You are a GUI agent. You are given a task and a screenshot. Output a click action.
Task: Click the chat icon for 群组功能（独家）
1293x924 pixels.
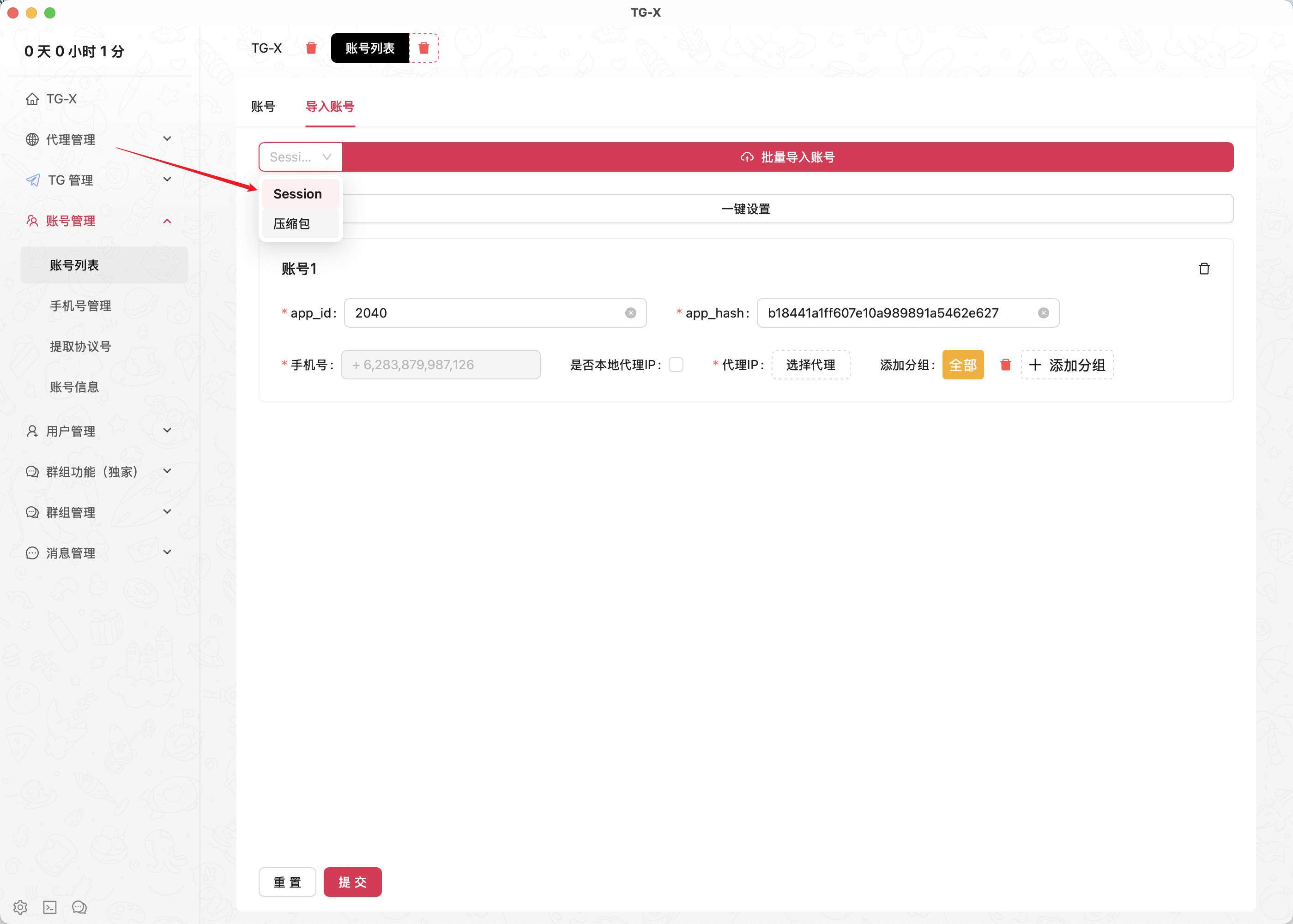pos(32,472)
